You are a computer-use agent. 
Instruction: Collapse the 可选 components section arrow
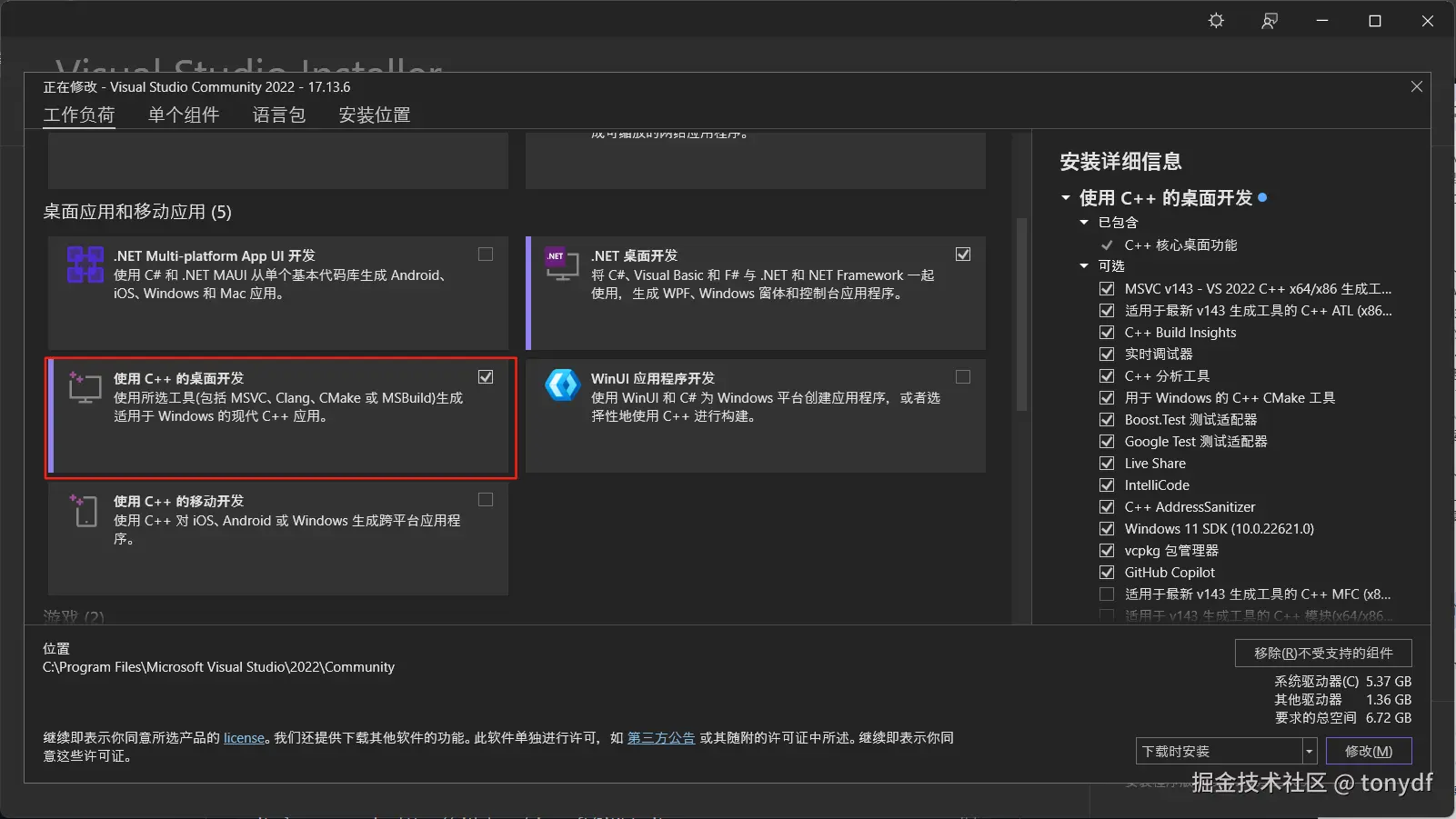[x=1084, y=266]
